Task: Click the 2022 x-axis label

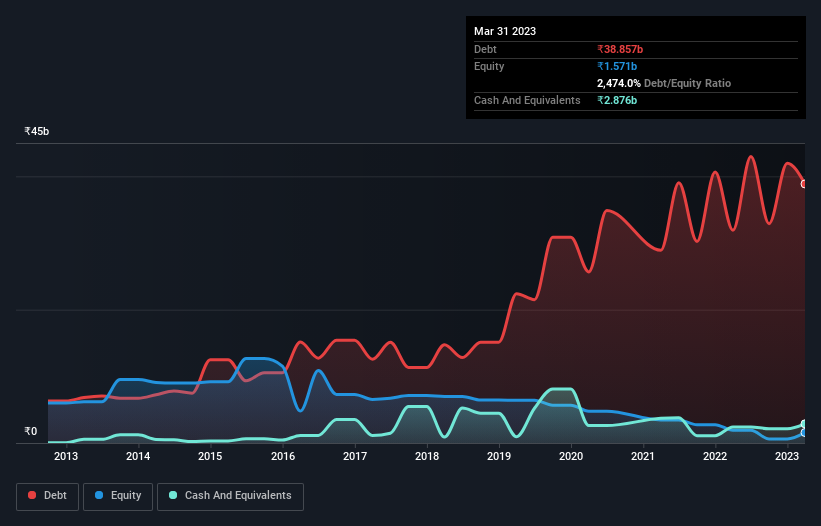Action: tap(715, 456)
